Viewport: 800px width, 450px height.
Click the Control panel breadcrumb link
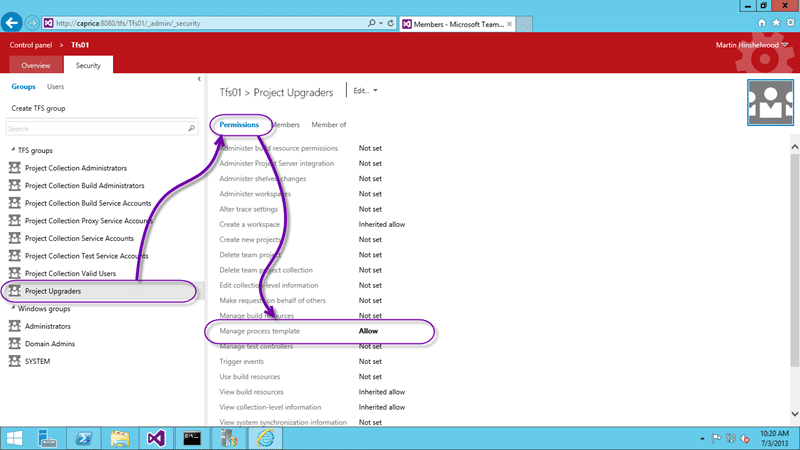pyautogui.click(x=31, y=45)
